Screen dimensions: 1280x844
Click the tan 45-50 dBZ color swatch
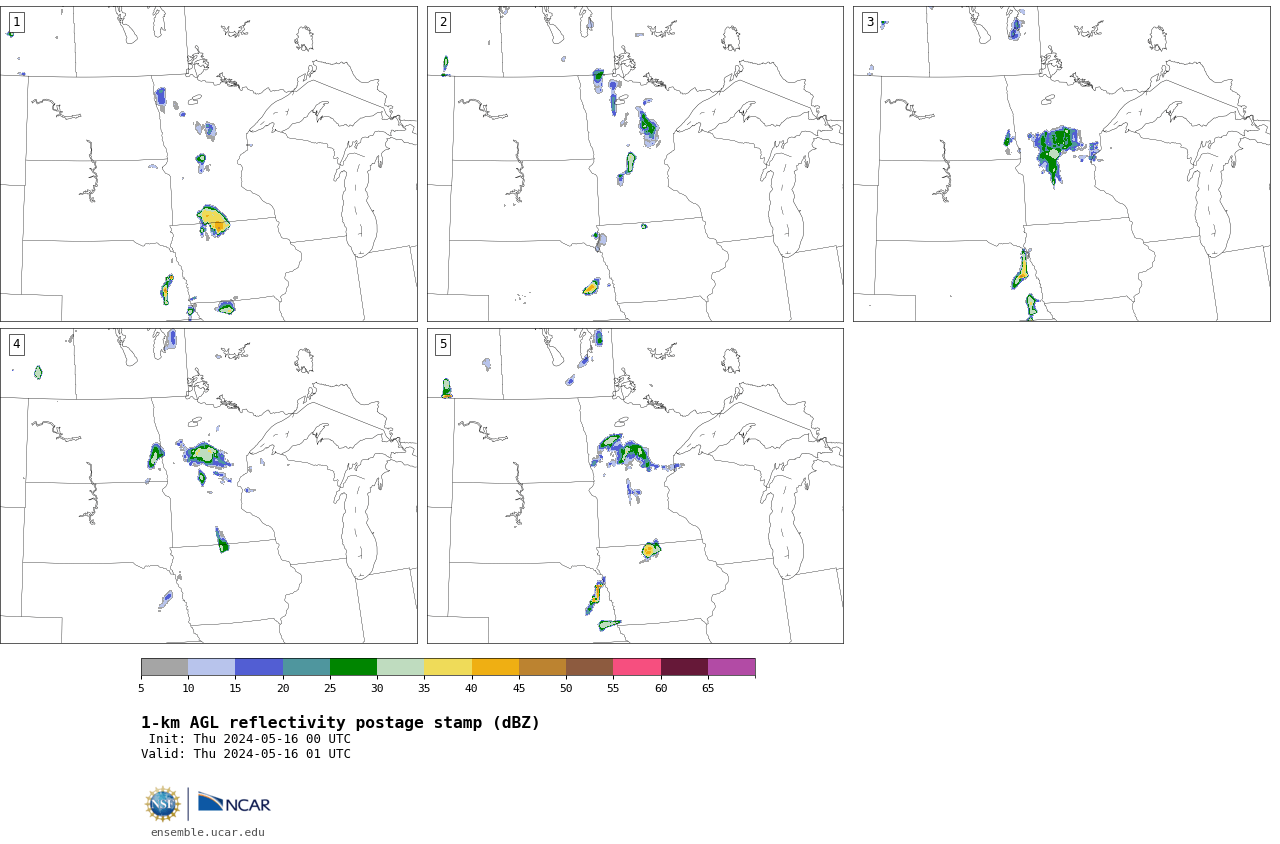pyautogui.click(x=542, y=667)
